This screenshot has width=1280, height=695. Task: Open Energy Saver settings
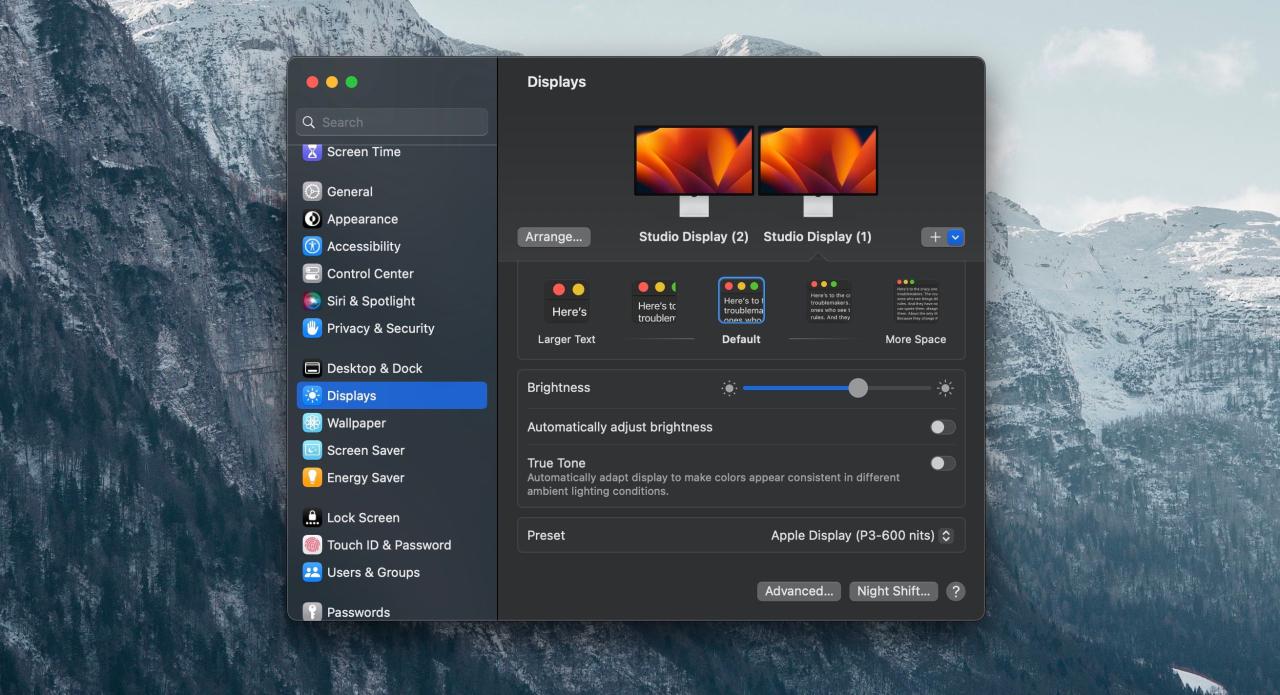(x=392, y=478)
